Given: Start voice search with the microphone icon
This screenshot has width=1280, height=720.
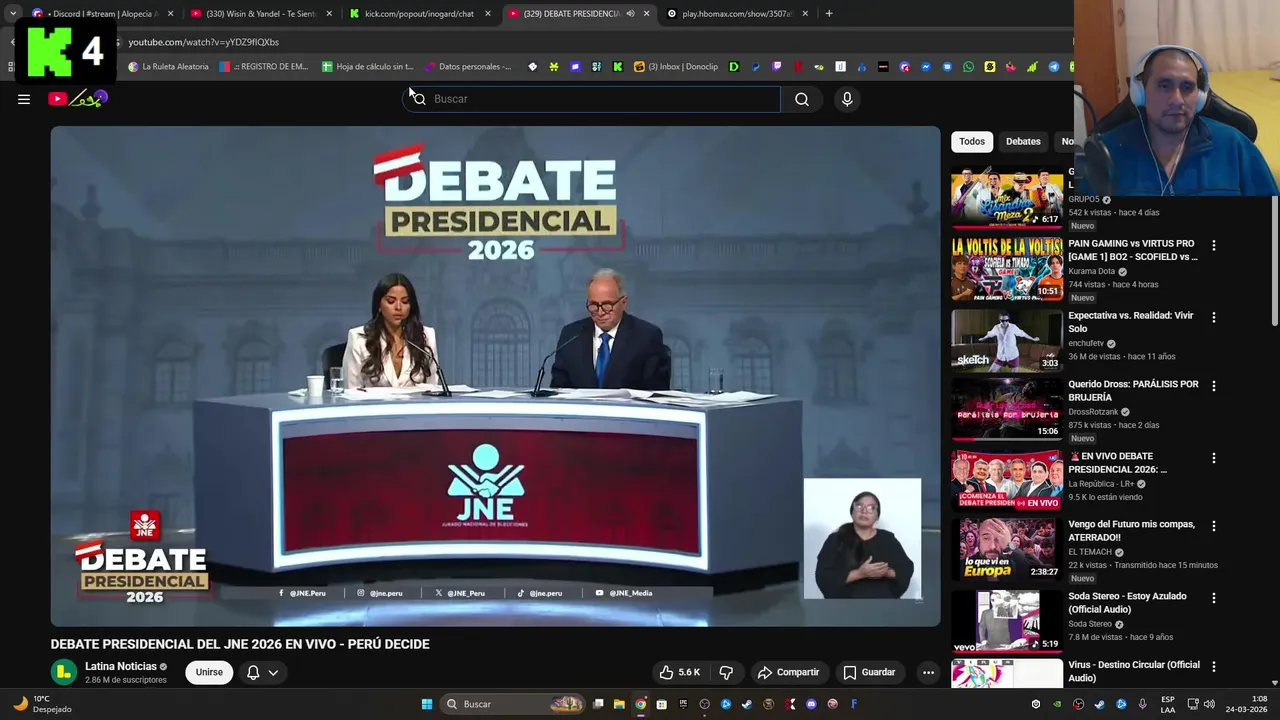Looking at the screenshot, I should [x=847, y=99].
